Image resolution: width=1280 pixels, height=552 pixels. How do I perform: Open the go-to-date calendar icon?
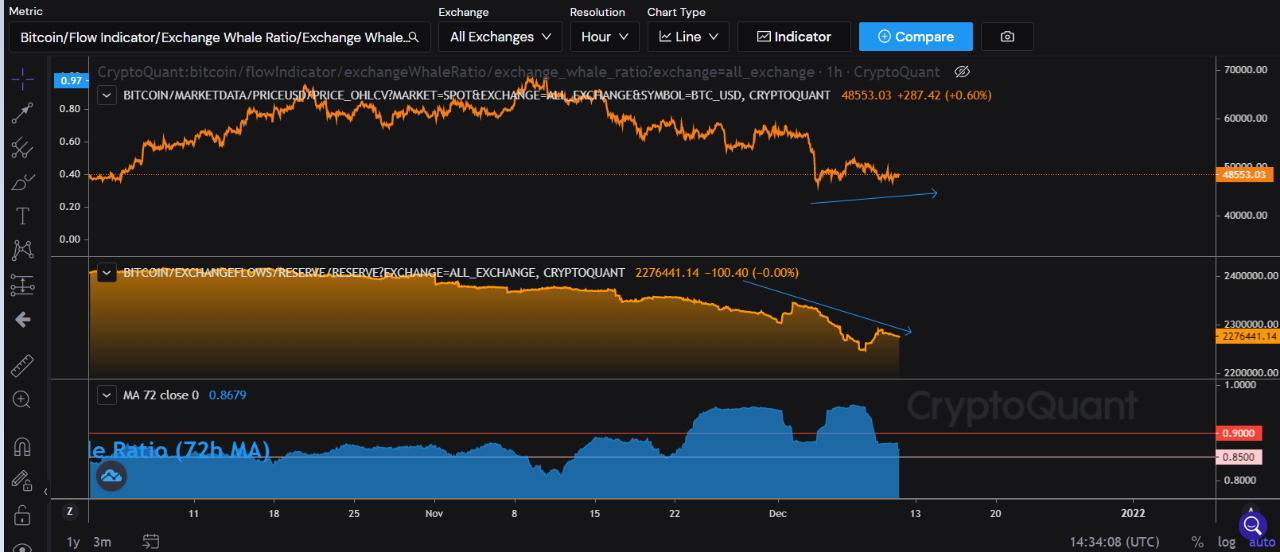point(151,542)
